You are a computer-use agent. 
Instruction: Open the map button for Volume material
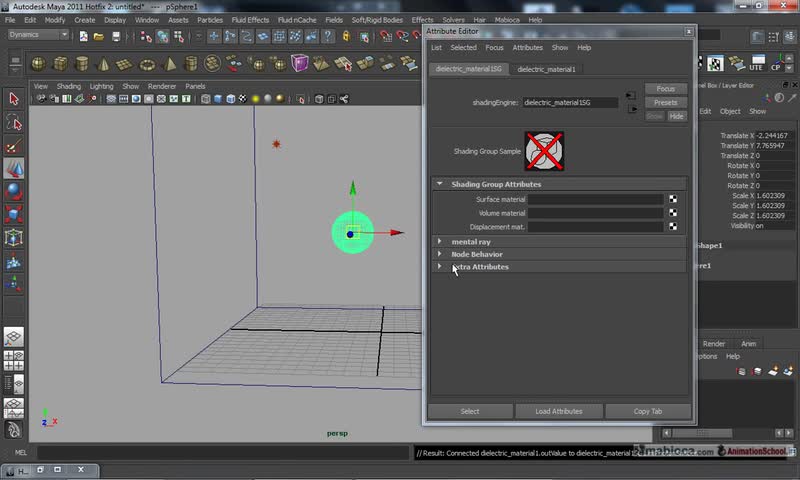[x=673, y=213]
